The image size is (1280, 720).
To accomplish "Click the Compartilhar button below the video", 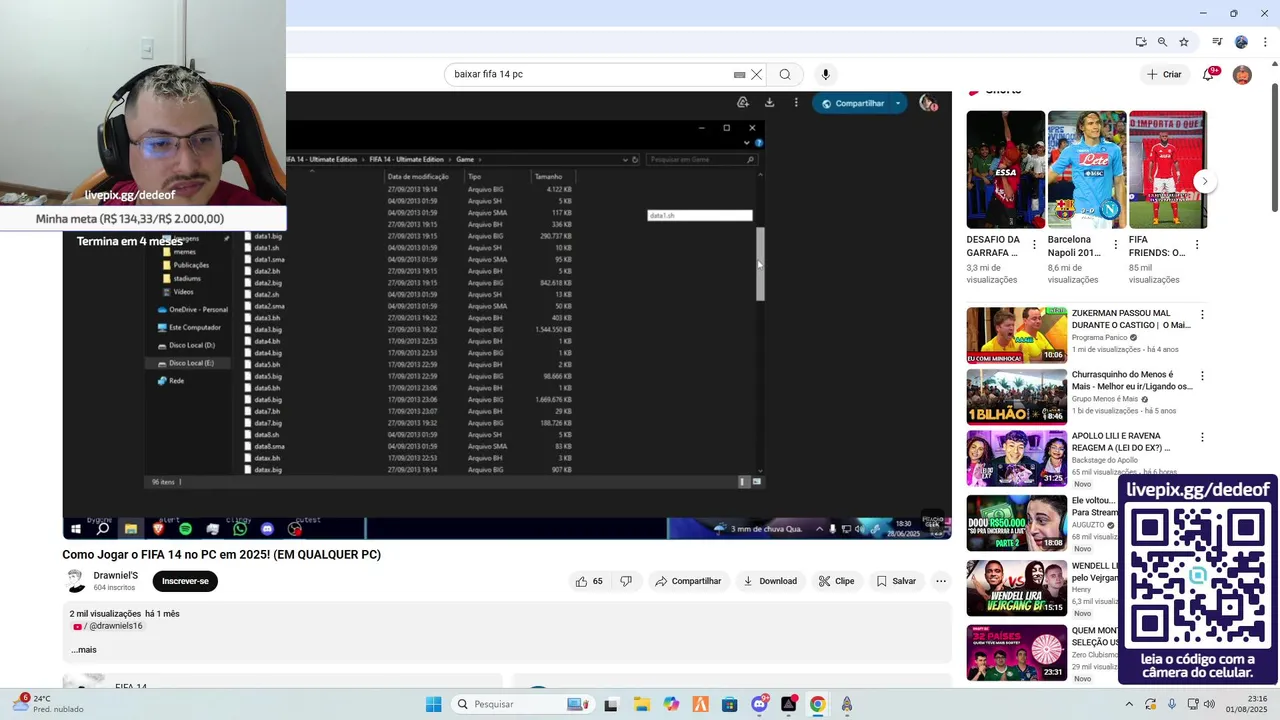I will (x=688, y=581).
